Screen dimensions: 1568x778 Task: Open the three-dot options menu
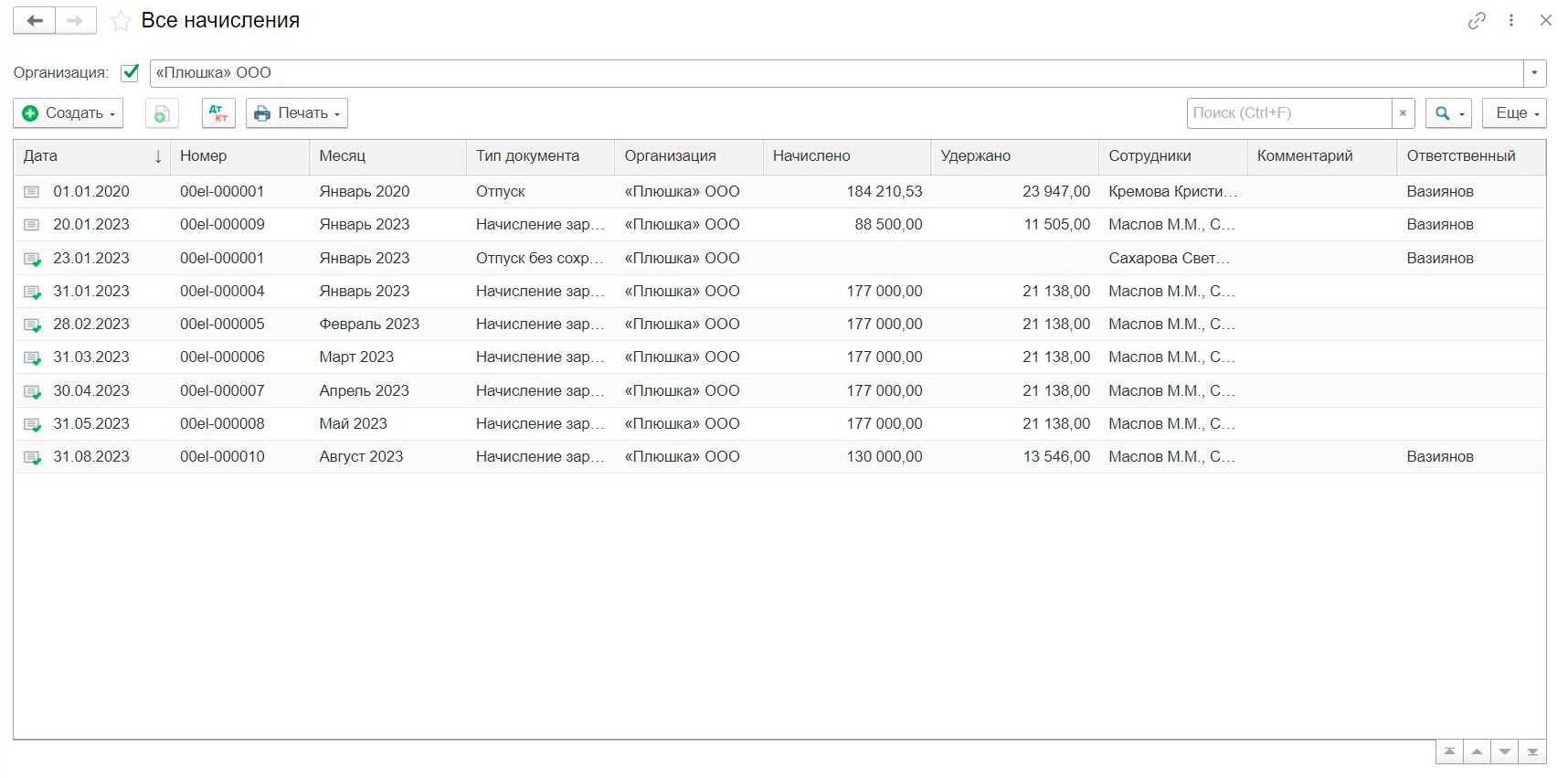[1511, 21]
